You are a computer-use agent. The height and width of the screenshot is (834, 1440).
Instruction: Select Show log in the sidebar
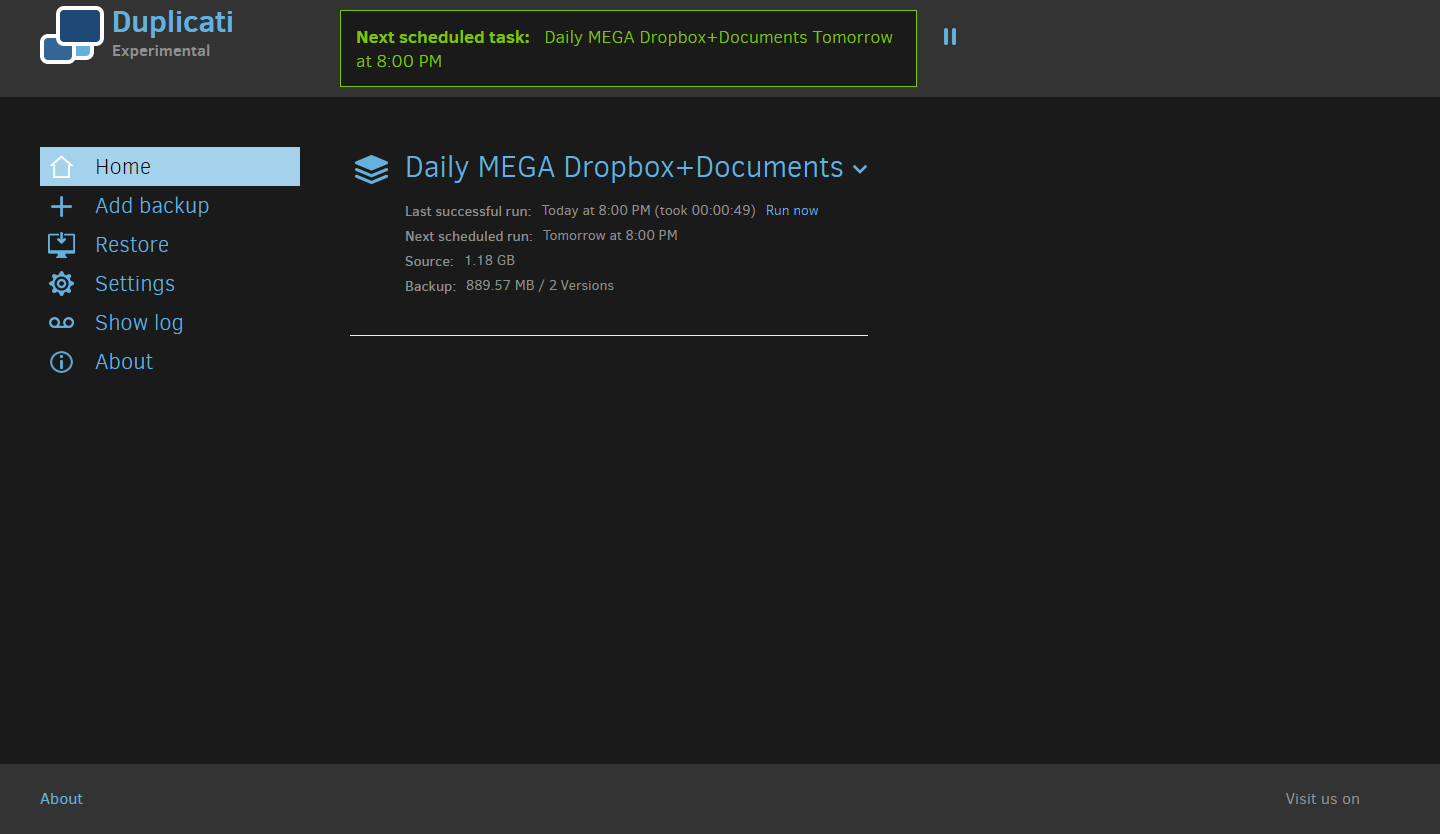click(170, 323)
